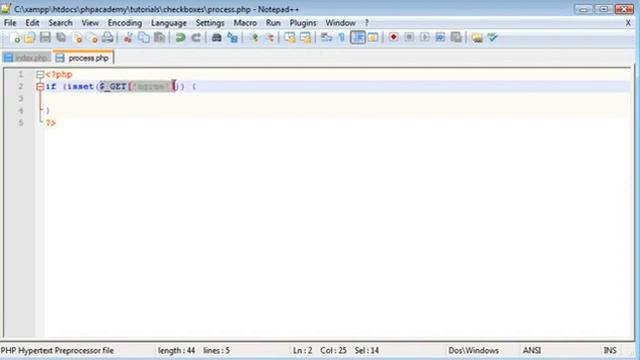Toggle the INS insert mode indicator

(x=610, y=351)
